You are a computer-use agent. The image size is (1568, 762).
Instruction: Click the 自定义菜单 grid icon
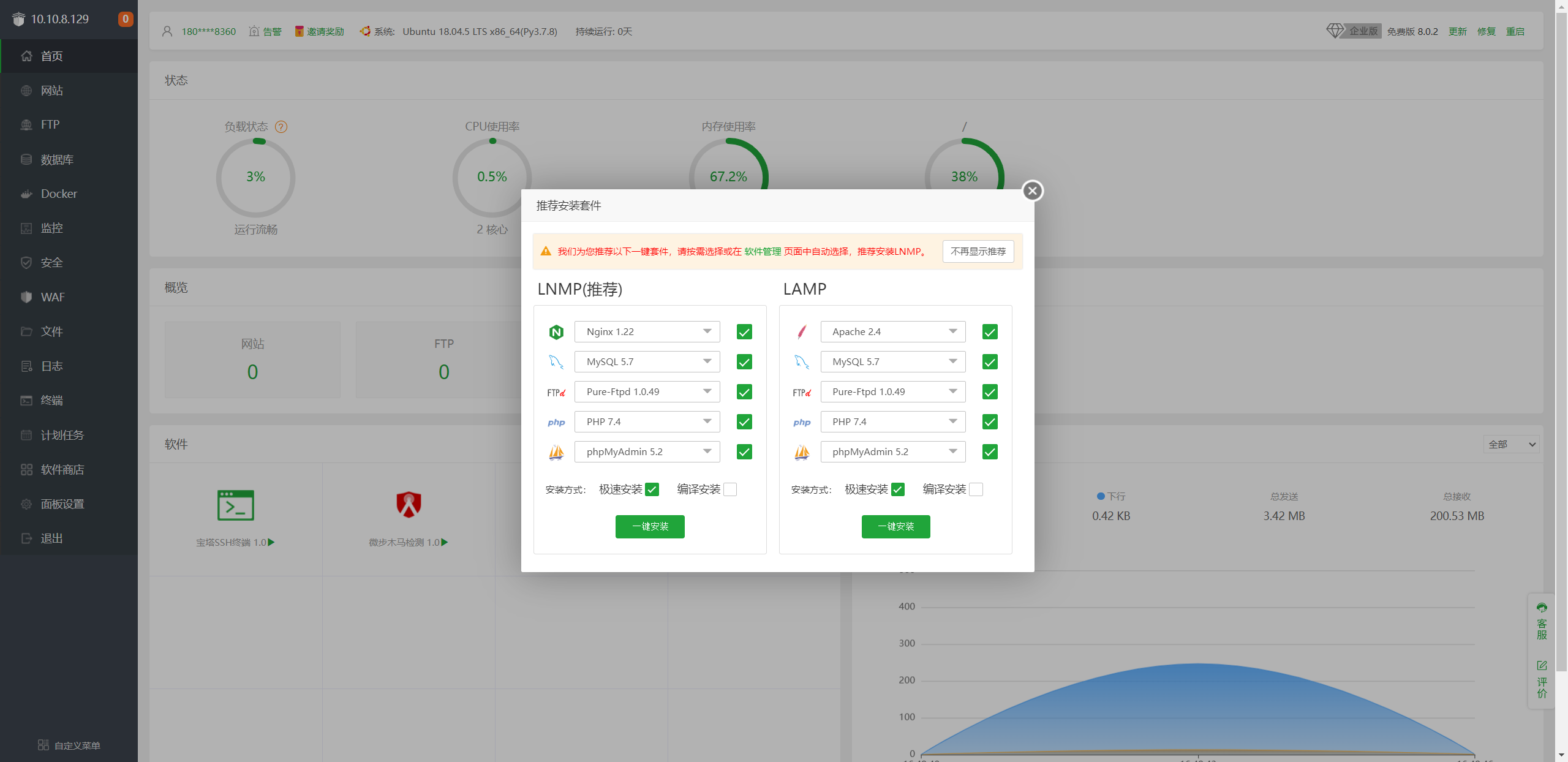pos(43,745)
